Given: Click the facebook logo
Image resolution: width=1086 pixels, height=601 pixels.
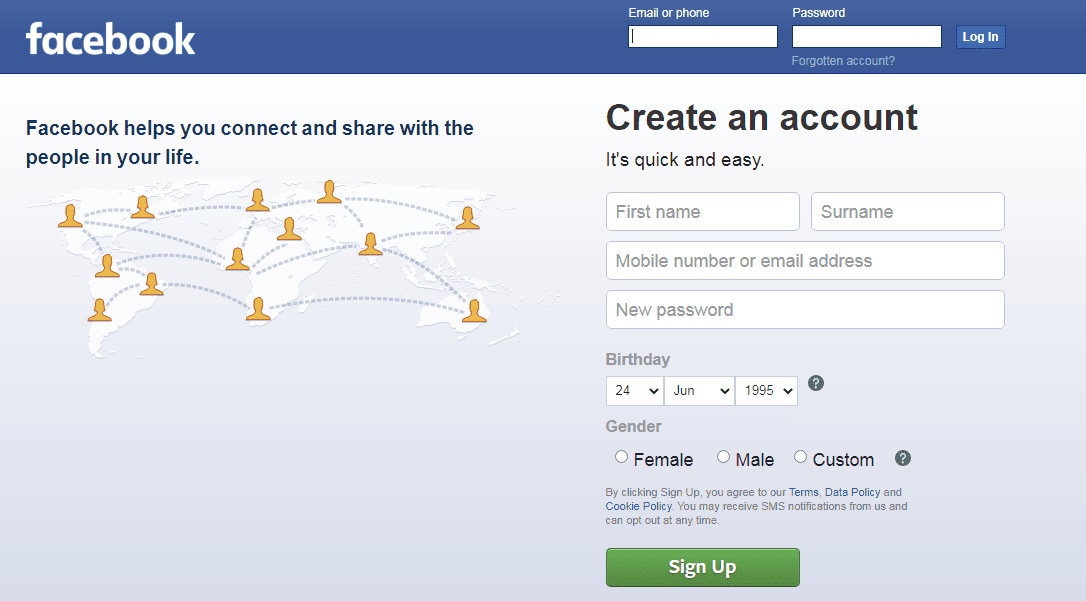Looking at the screenshot, I should [x=111, y=39].
